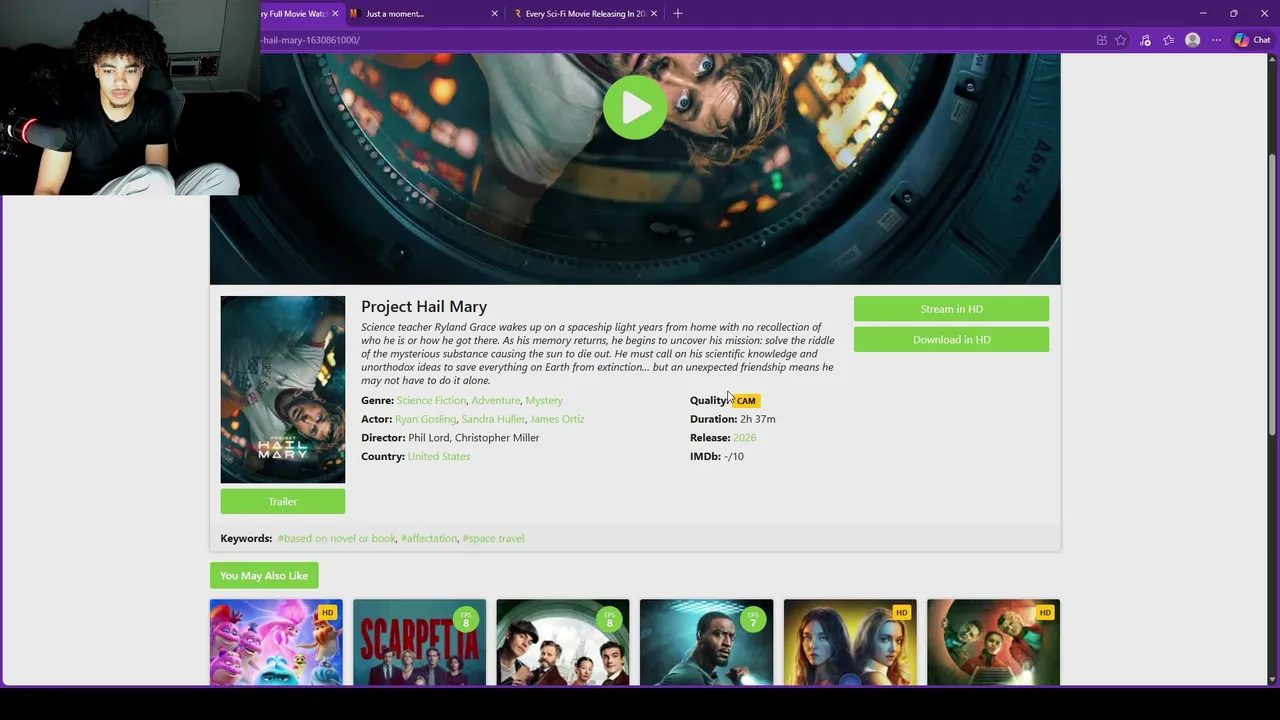
Task: Open the browser profile avatar
Action: coord(1192,40)
